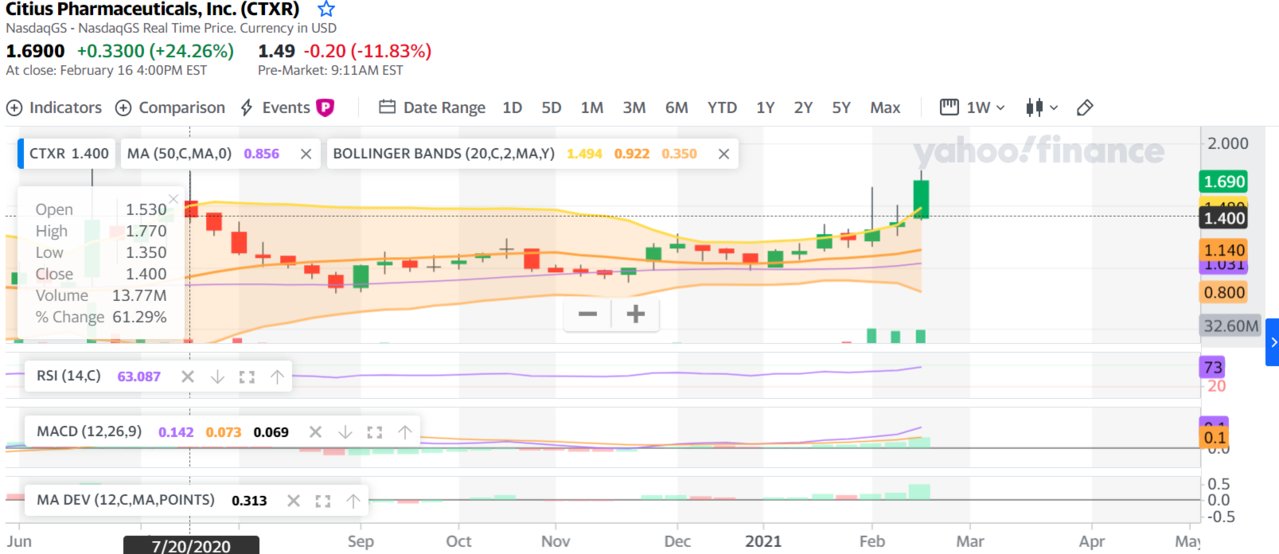Click the orange 1.140 axis tag
Viewport: 1279px width, 554px height.
1223,250
